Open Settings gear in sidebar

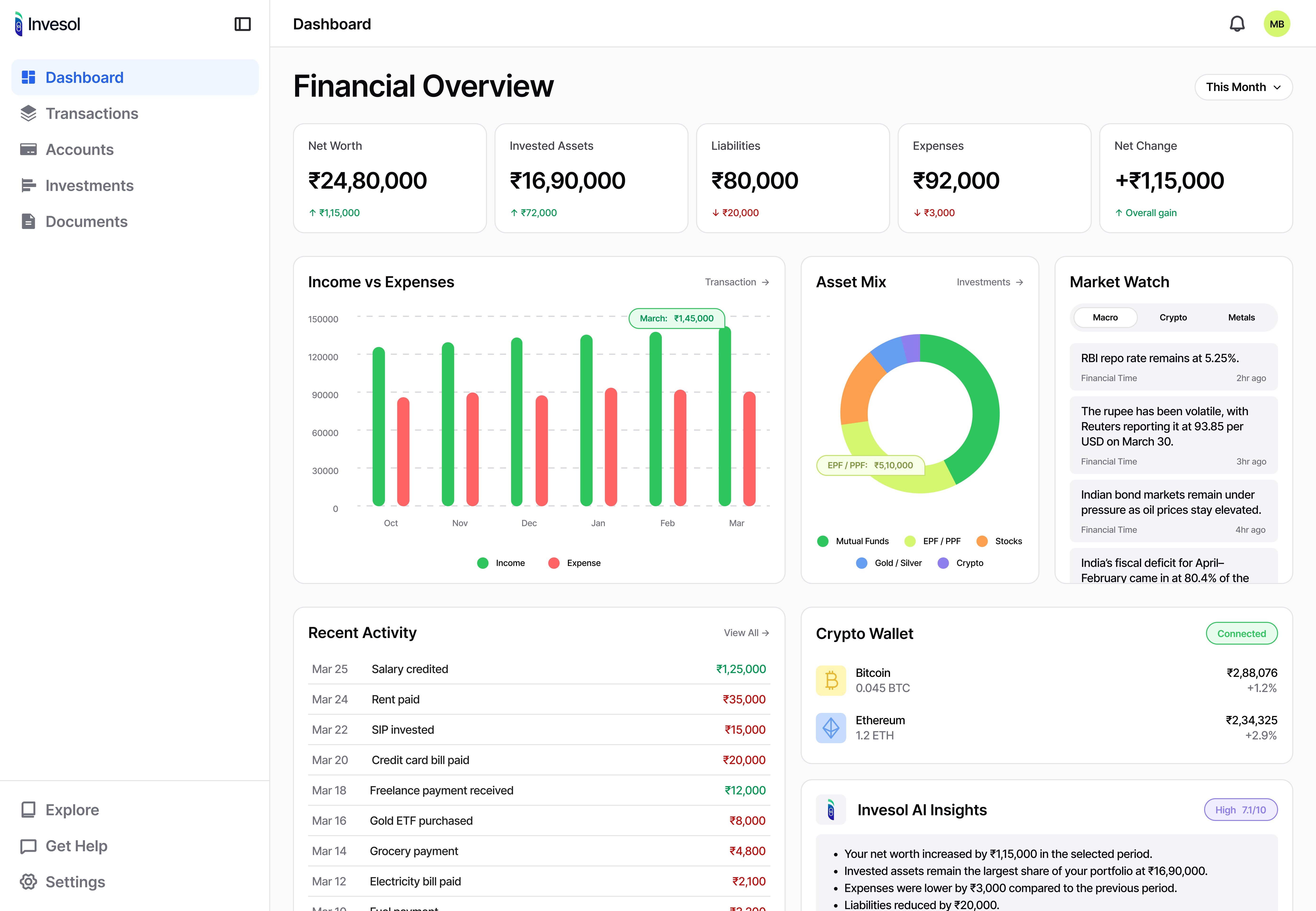(28, 881)
